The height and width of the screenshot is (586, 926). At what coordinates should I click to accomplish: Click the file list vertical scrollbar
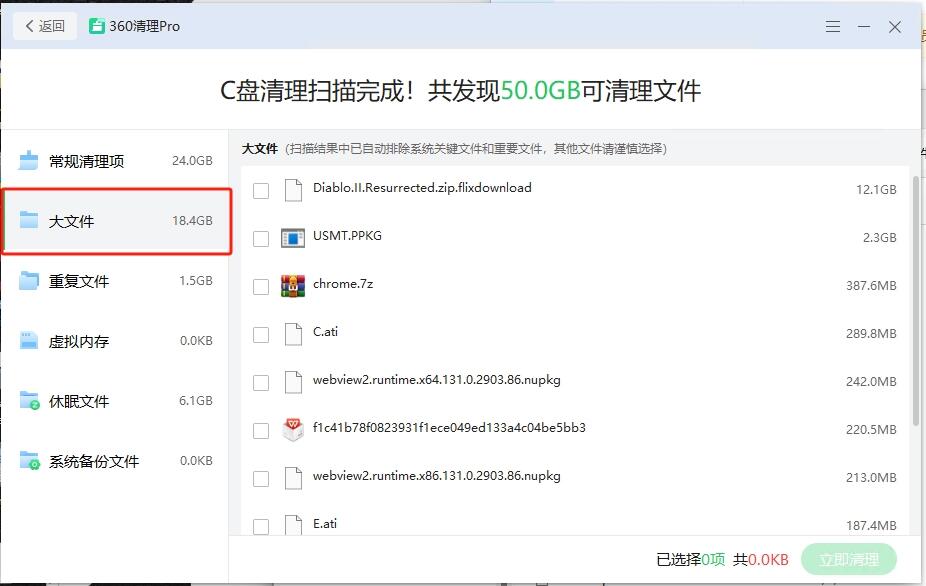coord(916,300)
